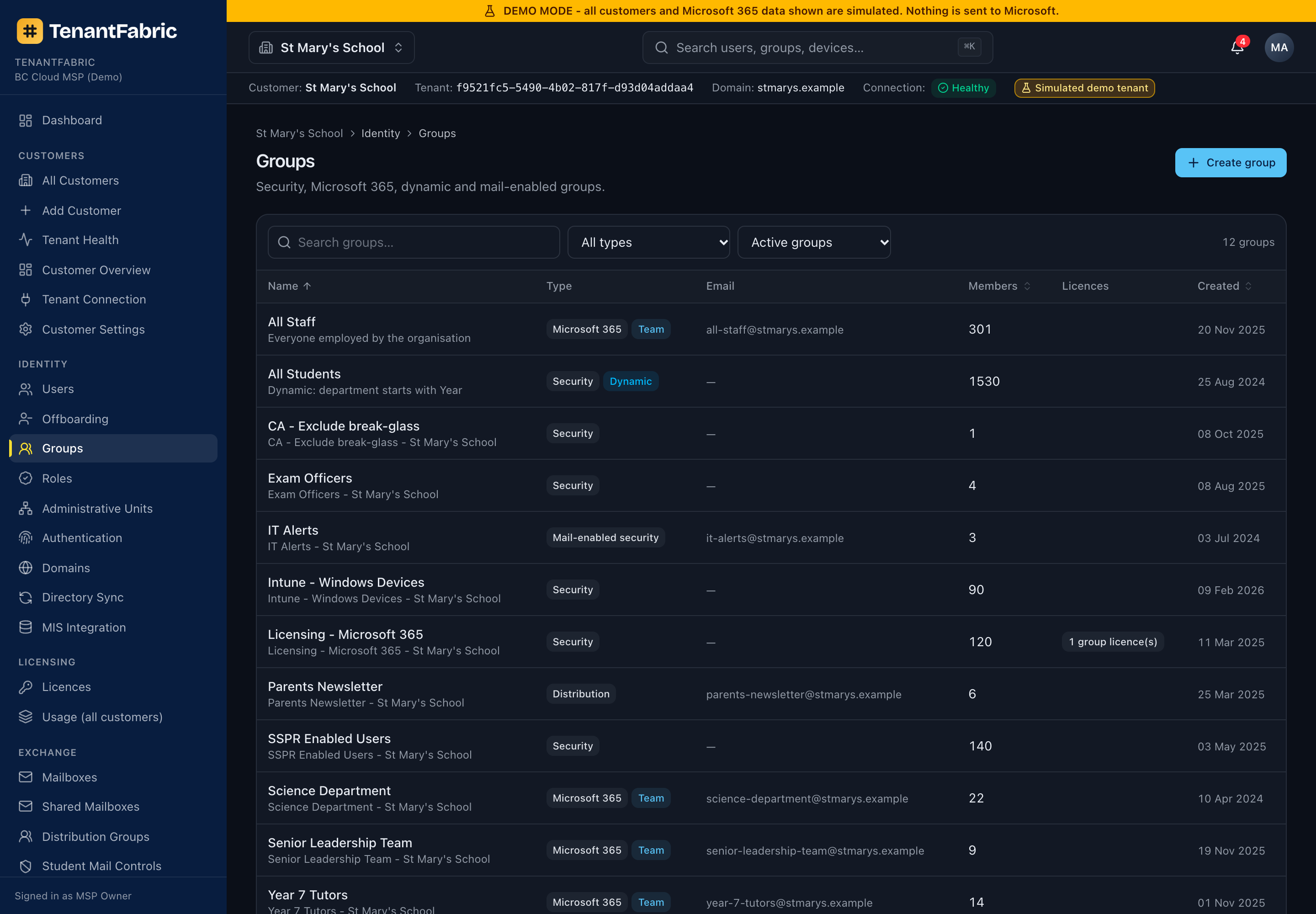
Task: Open the Groups sidebar menu item
Action: coord(113,448)
